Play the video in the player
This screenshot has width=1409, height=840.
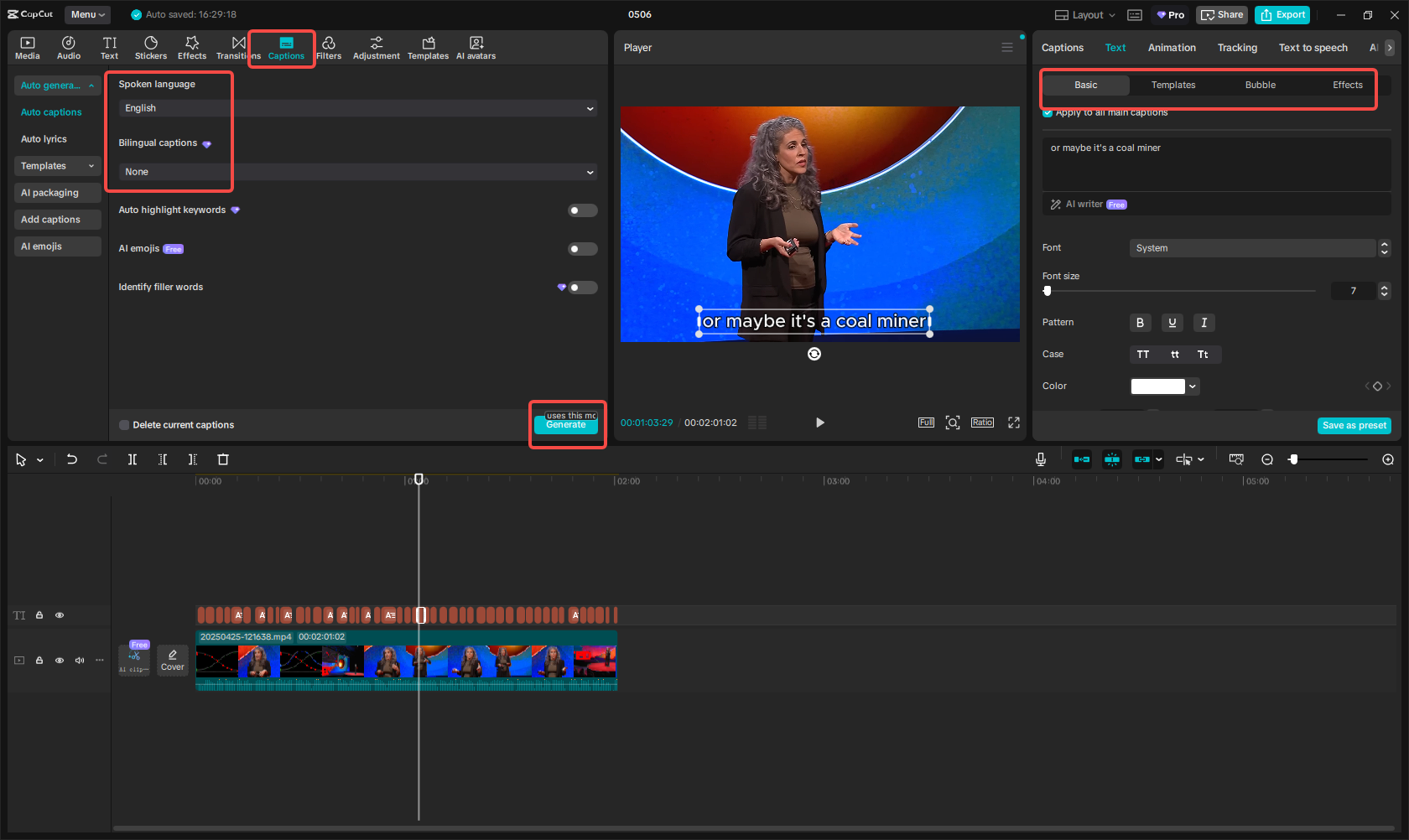pyautogui.click(x=819, y=423)
